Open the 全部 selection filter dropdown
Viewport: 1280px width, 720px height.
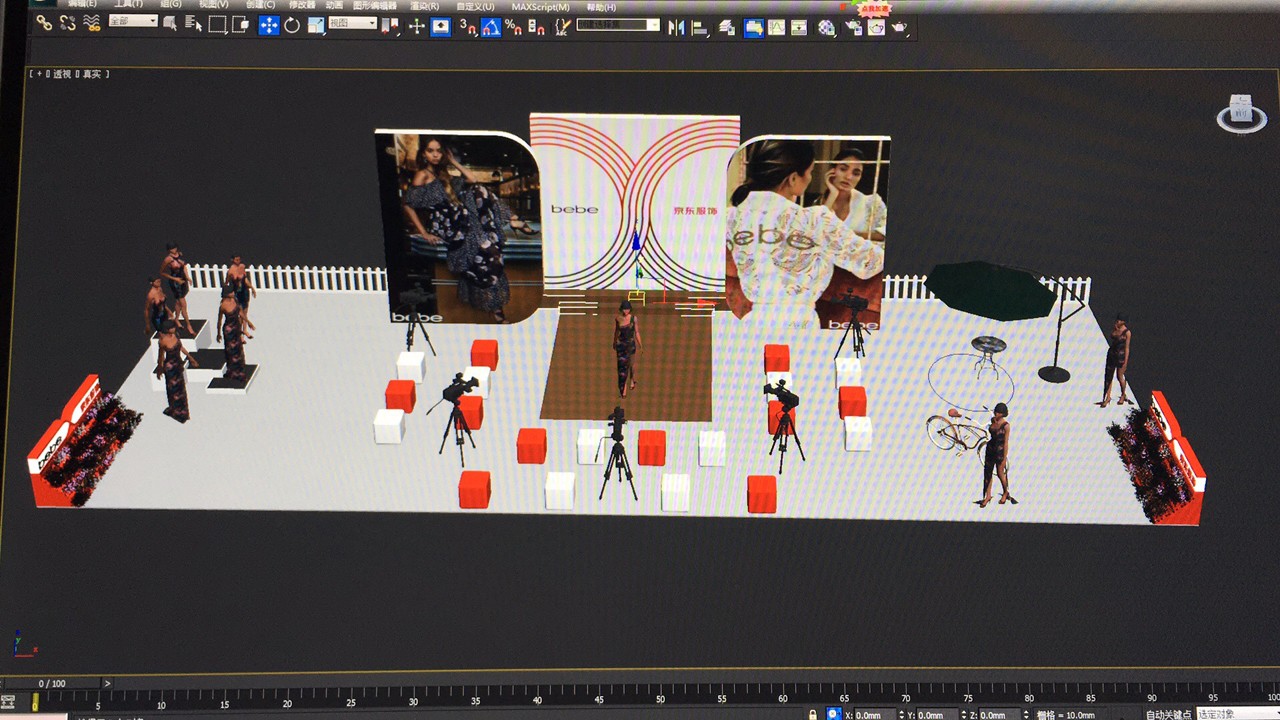point(133,21)
